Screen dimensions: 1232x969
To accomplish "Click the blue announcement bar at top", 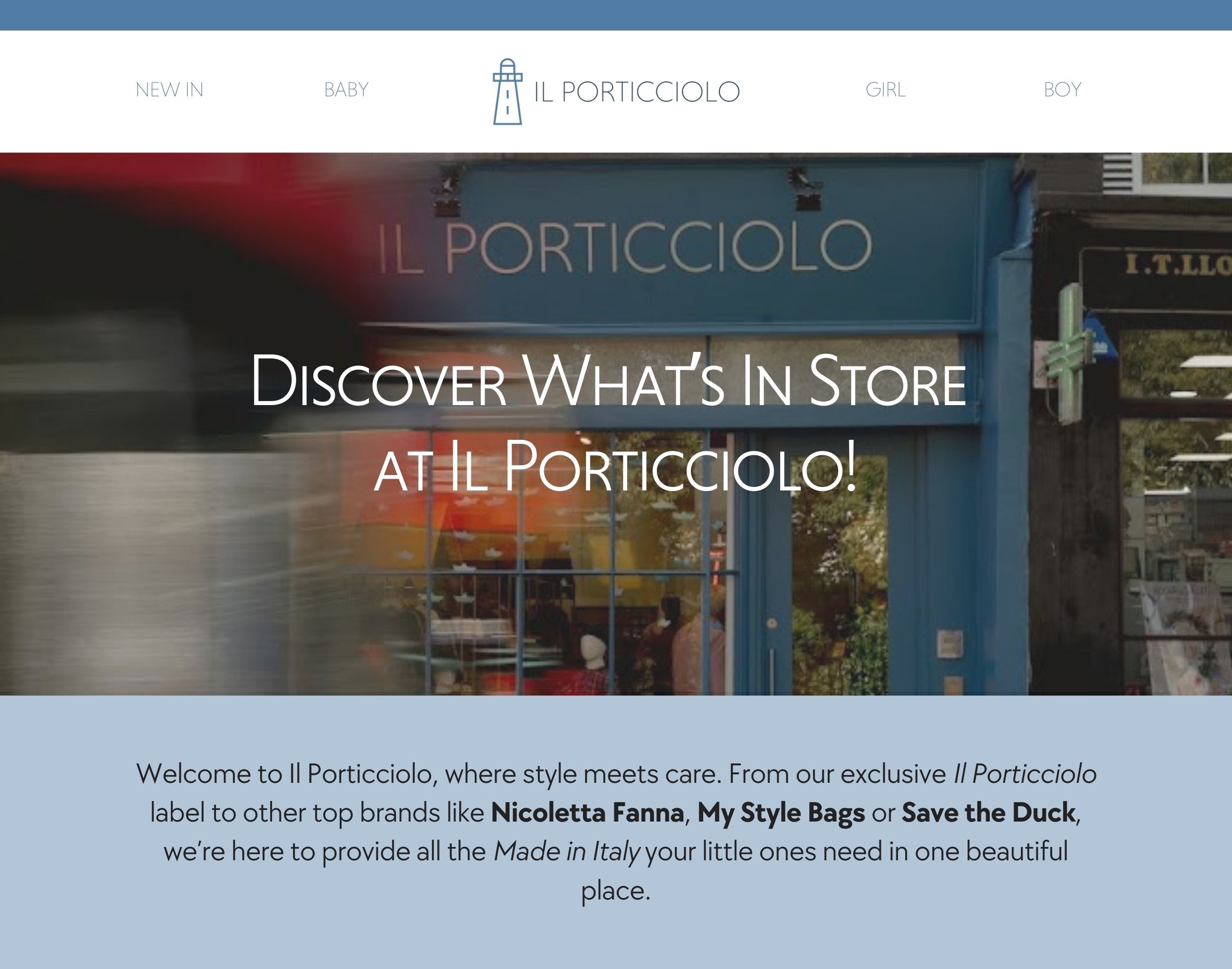I will click(616, 15).
